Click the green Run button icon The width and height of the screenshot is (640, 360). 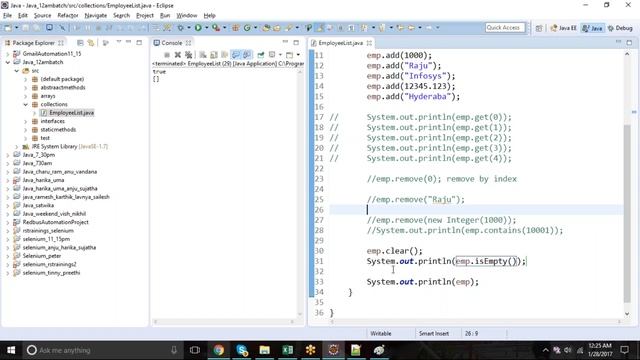pos(198,28)
